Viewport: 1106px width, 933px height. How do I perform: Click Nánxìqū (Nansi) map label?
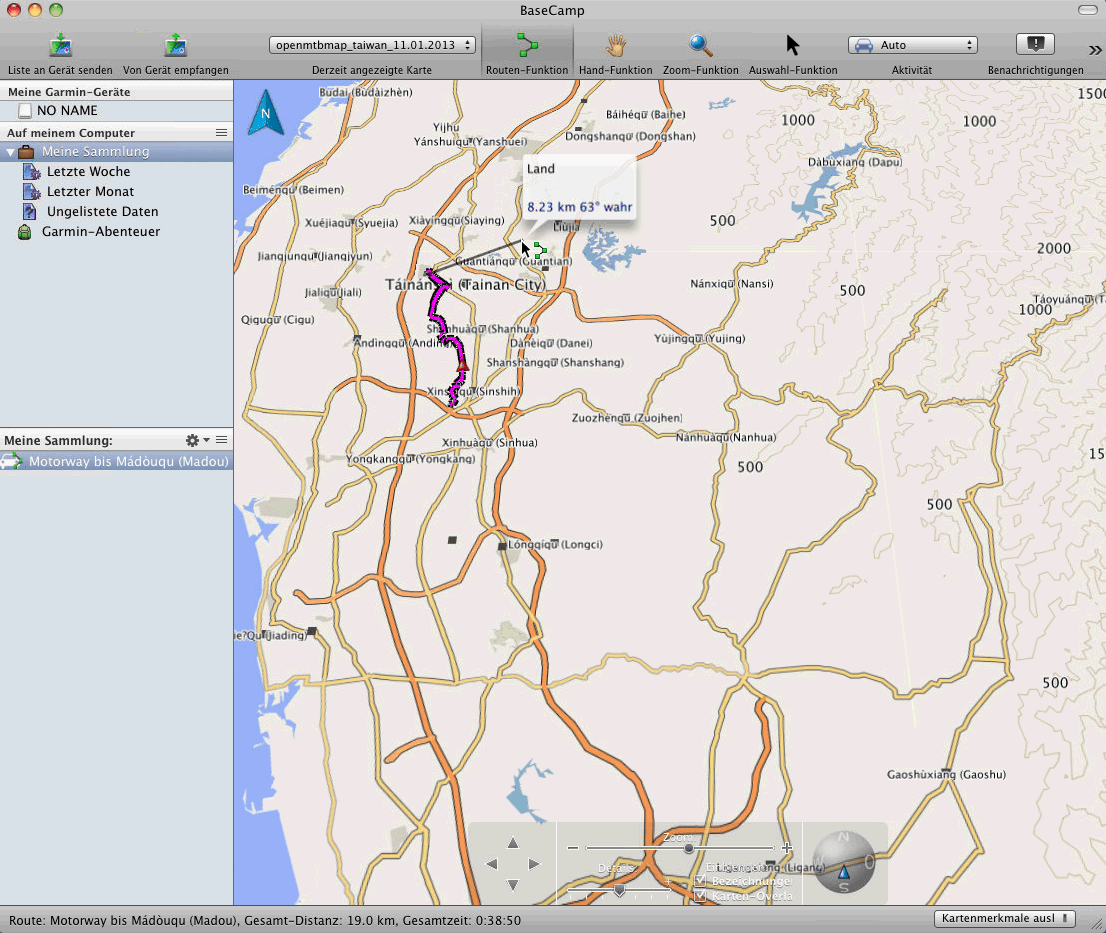click(x=731, y=283)
